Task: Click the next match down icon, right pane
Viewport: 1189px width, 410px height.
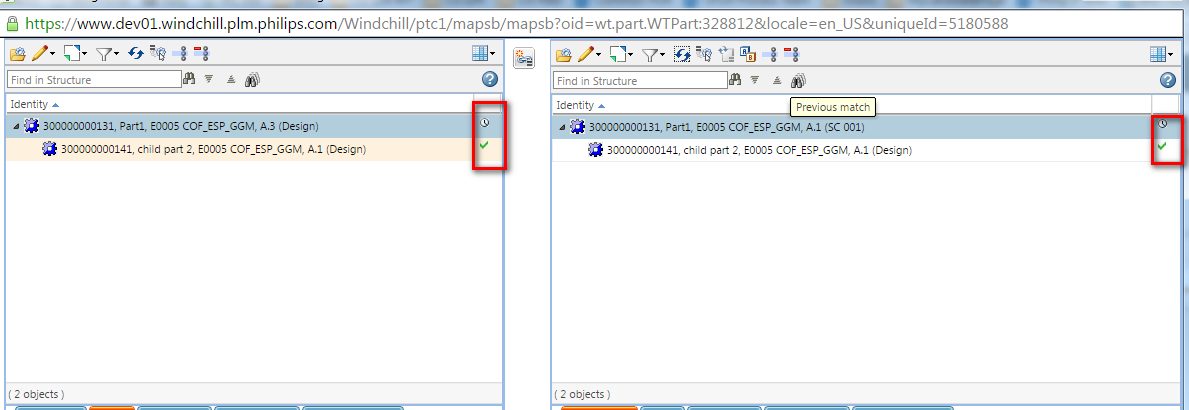Action: click(754, 80)
